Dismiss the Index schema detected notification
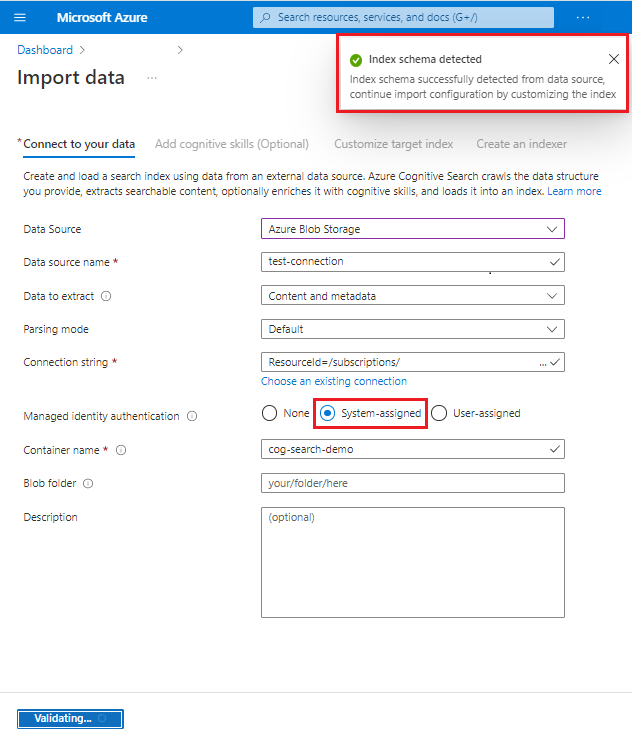The width and height of the screenshot is (632, 741). [x=614, y=59]
